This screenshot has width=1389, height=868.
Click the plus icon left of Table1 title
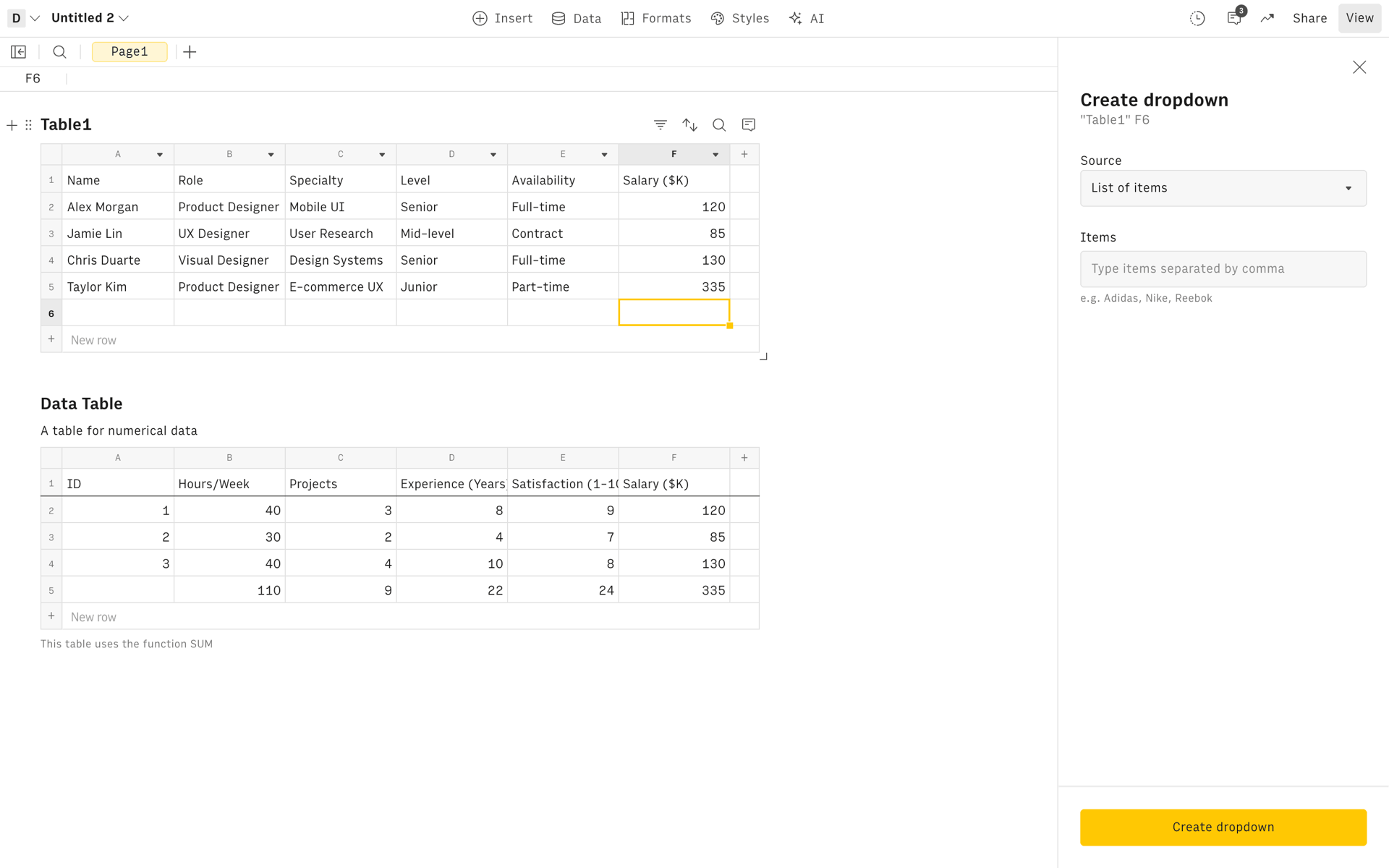pyautogui.click(x=12, y=125)
